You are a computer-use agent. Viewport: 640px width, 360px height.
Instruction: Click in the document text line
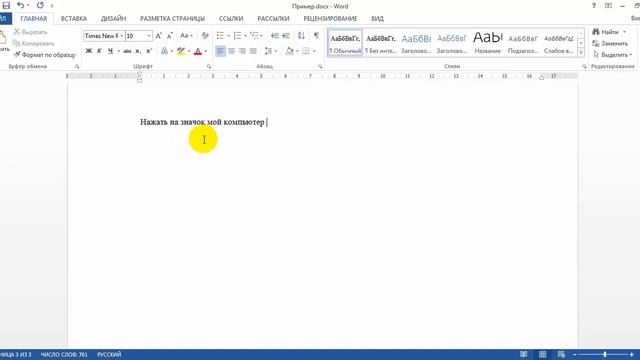(x=202, y=122)
